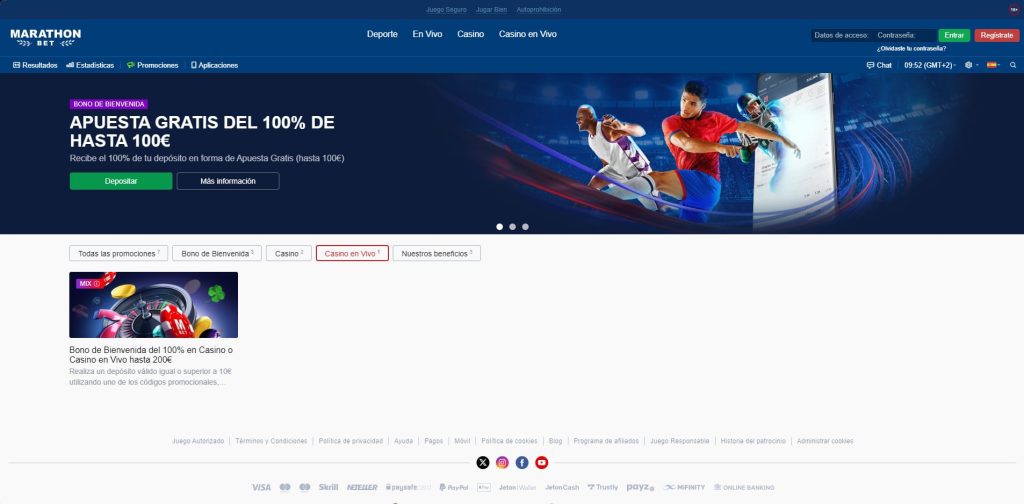The height and width of the screenshot is (504, 1024).
Task: Click the red Regístrate button
Action: [x=997, y=35]
